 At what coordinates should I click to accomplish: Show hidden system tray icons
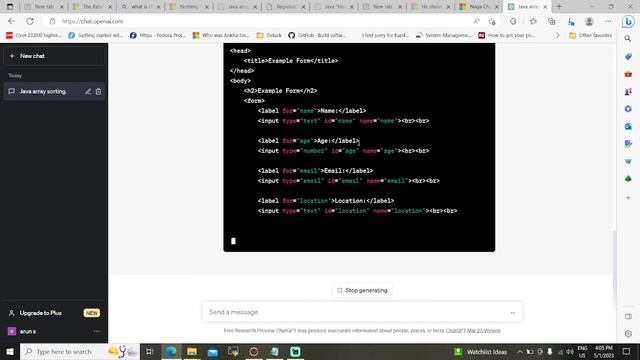click(x=520, y=351)
